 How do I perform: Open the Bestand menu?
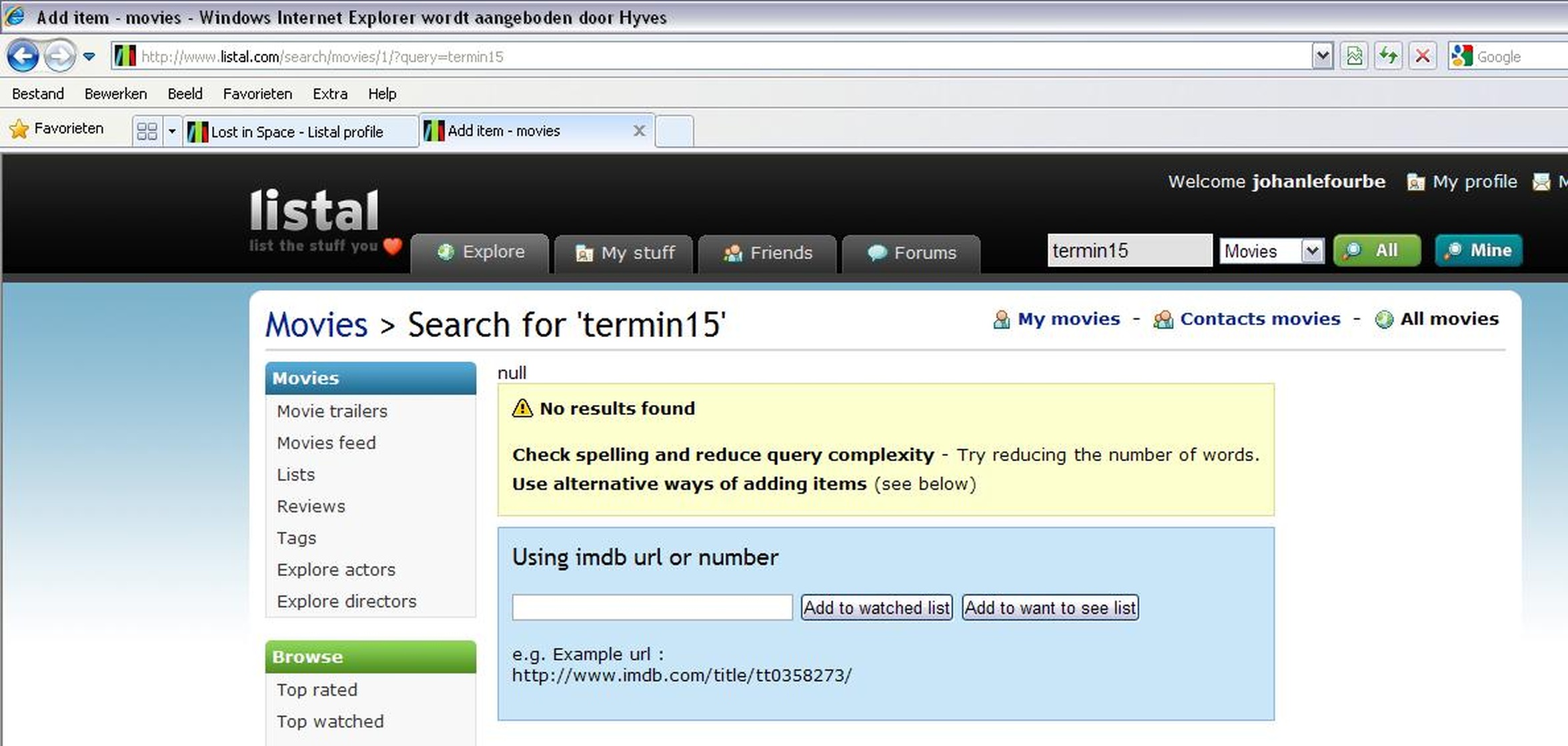click(x=38, y=93)
